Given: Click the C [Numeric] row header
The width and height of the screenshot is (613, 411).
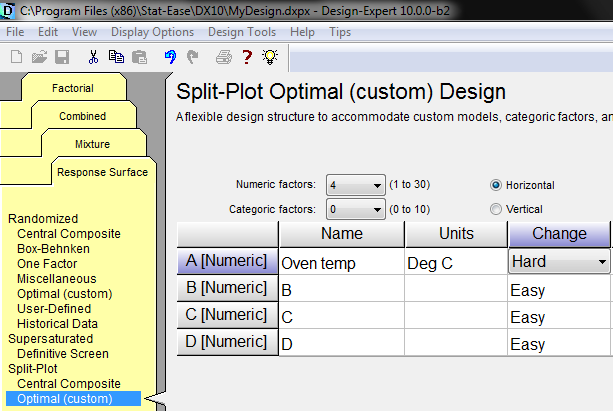Looking at the screenshot, I should point(227,315).
